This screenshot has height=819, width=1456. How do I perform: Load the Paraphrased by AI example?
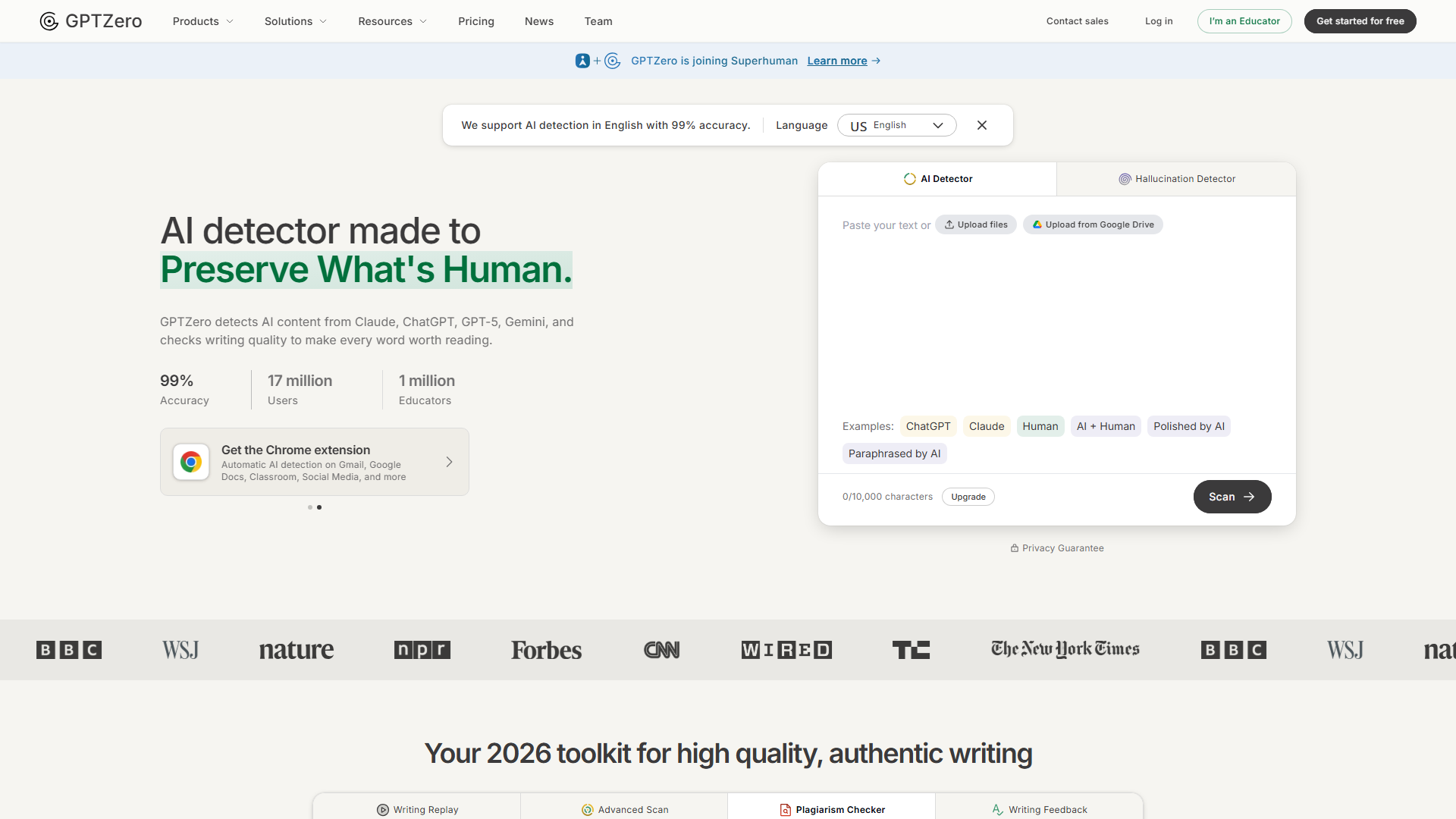895,453
